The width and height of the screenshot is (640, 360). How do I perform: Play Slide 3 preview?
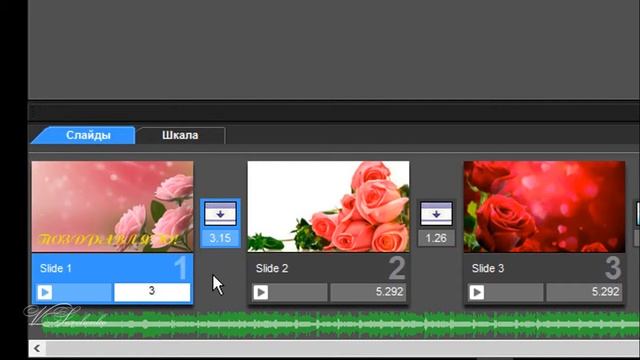coord(477,292)
